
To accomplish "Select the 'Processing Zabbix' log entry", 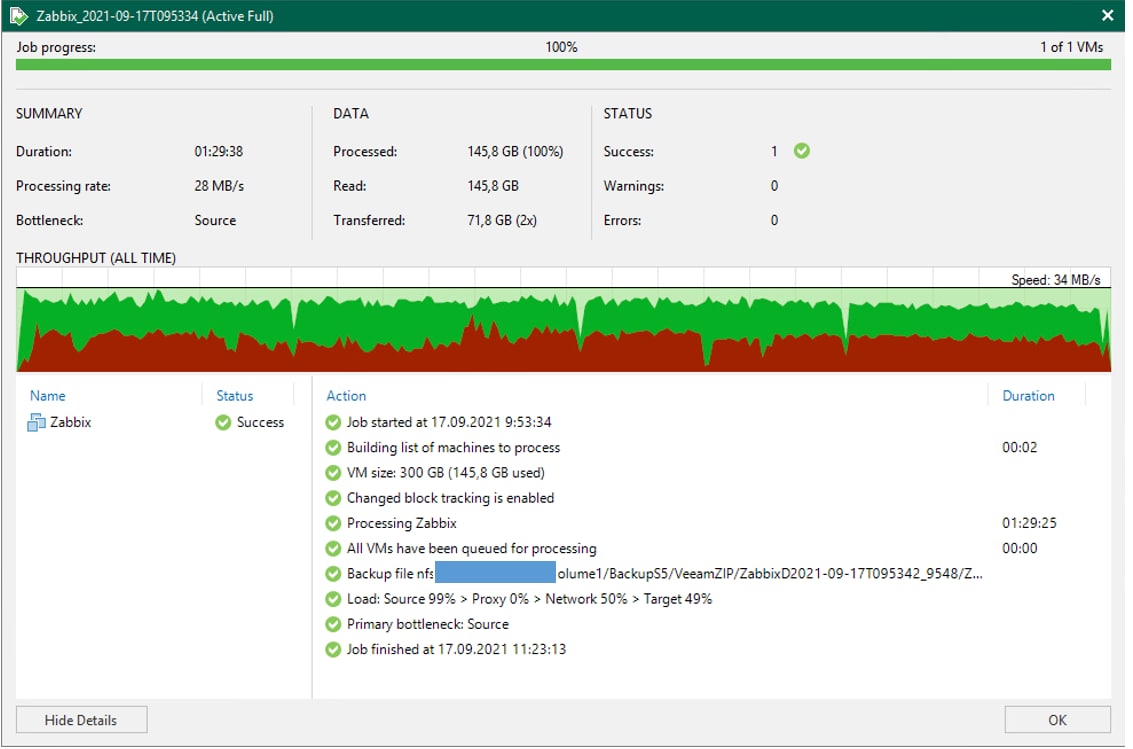I will pyautogui.click(x=404, y=526).
